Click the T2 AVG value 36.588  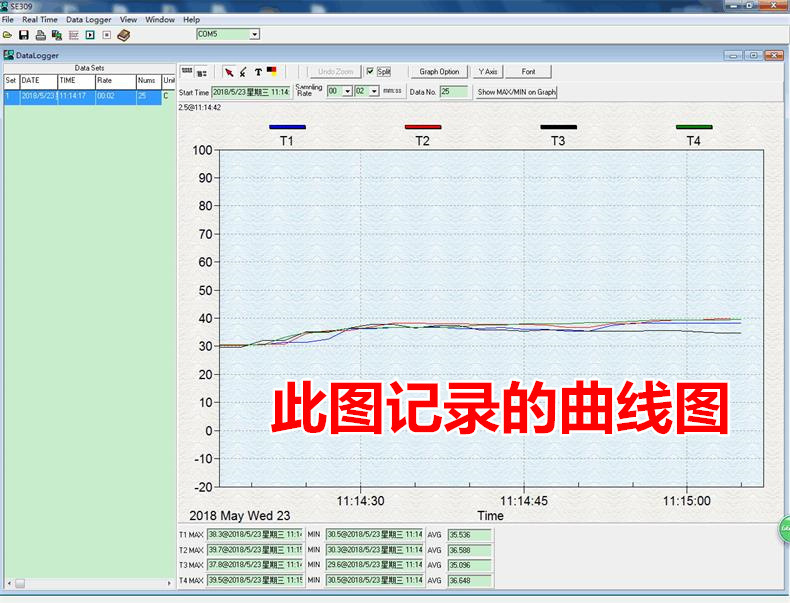coord(469,550)
